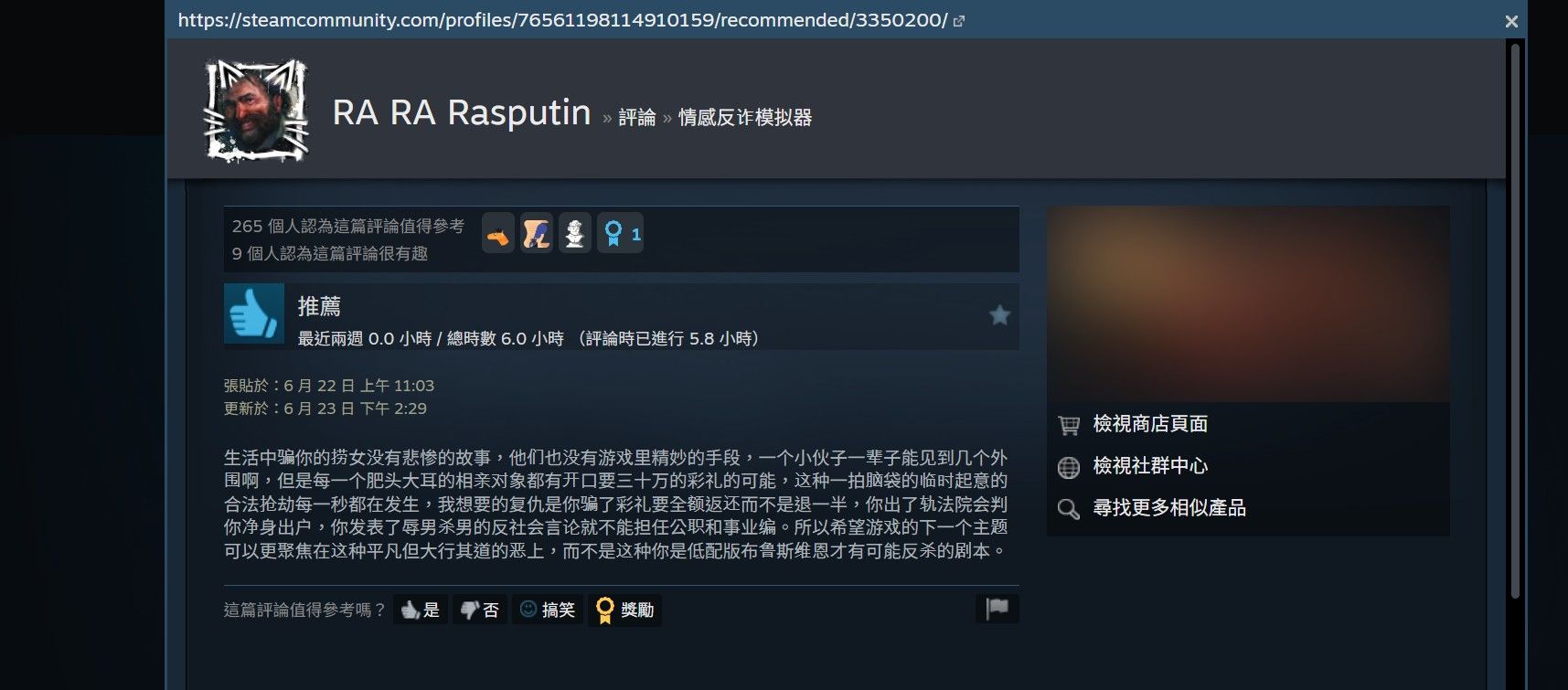The image size is (1568, 690).
Task: Select the playtime line 總時數 6.0 小時
Action: 506,339
